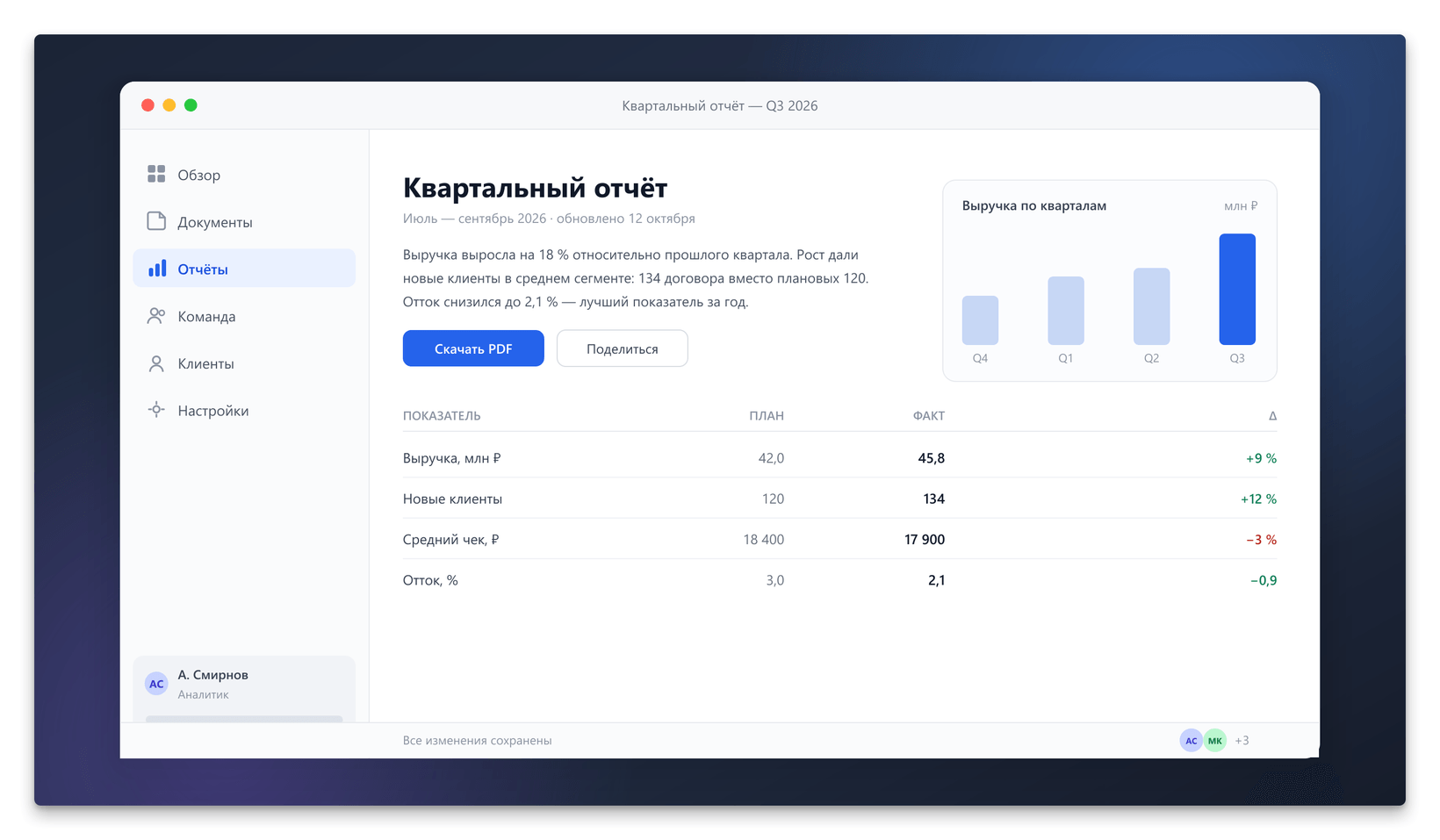The image size is (1440, 840).
Task: Download the report with Скачать PDF
Action: click(473, 348)
